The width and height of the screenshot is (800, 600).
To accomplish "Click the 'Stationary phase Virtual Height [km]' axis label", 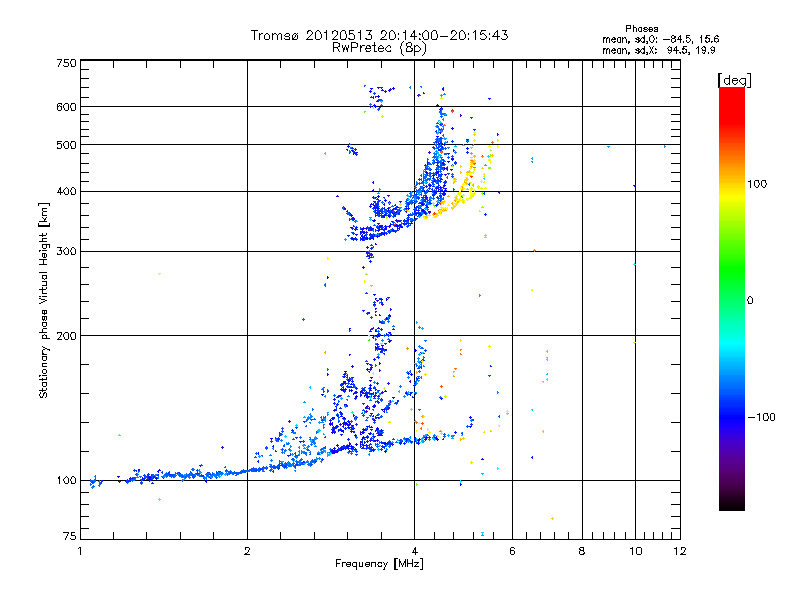I will pos(43,300).
